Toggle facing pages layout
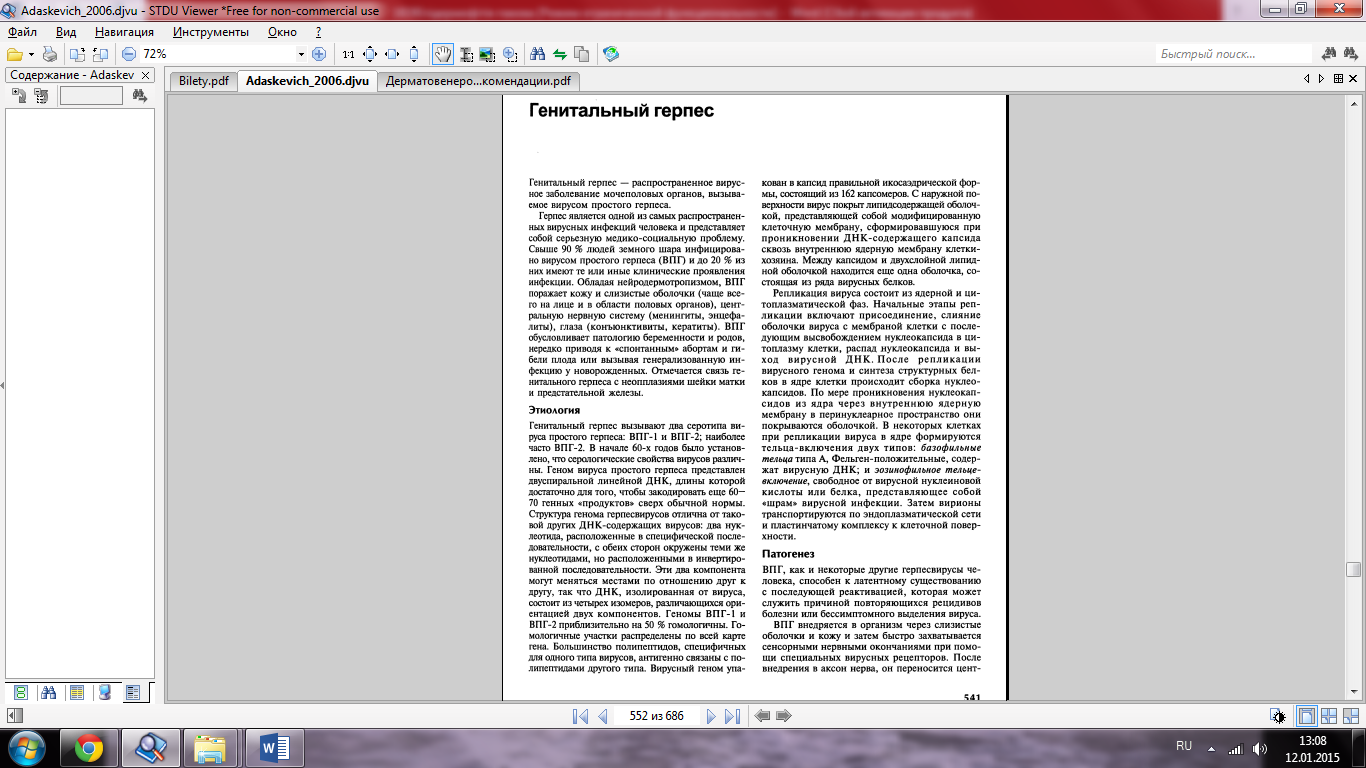 click(x=1329, y=716)
